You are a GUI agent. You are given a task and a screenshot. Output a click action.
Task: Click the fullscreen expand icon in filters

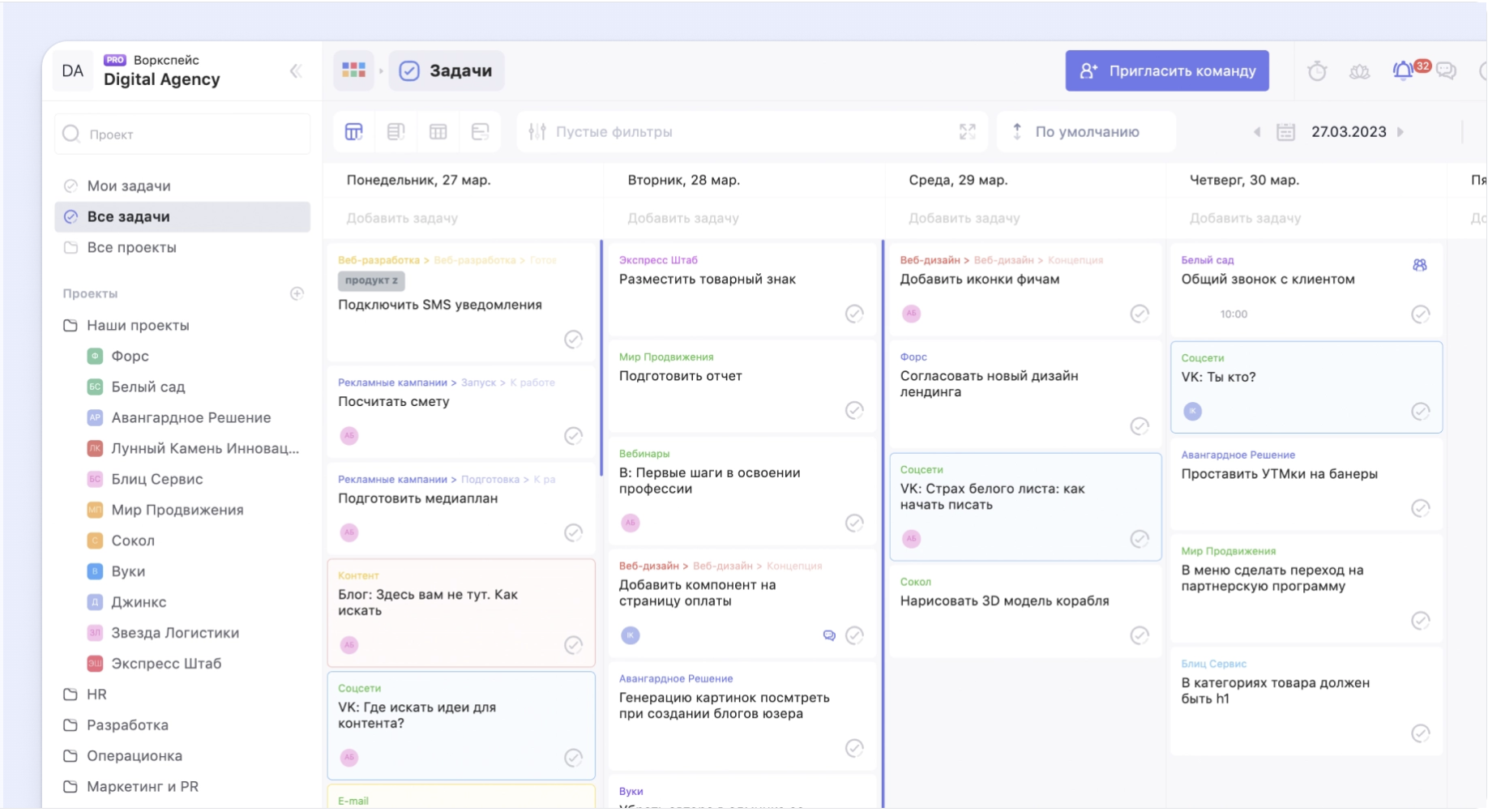click(x=967, y=132)
